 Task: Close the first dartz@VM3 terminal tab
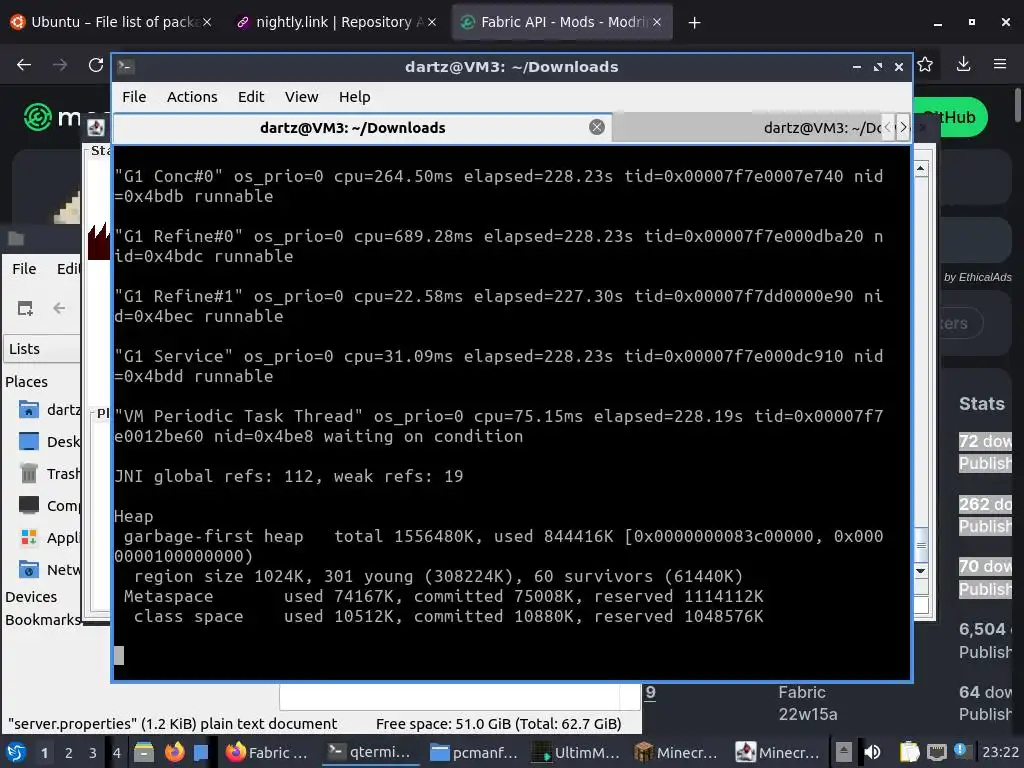click(596, 127)
